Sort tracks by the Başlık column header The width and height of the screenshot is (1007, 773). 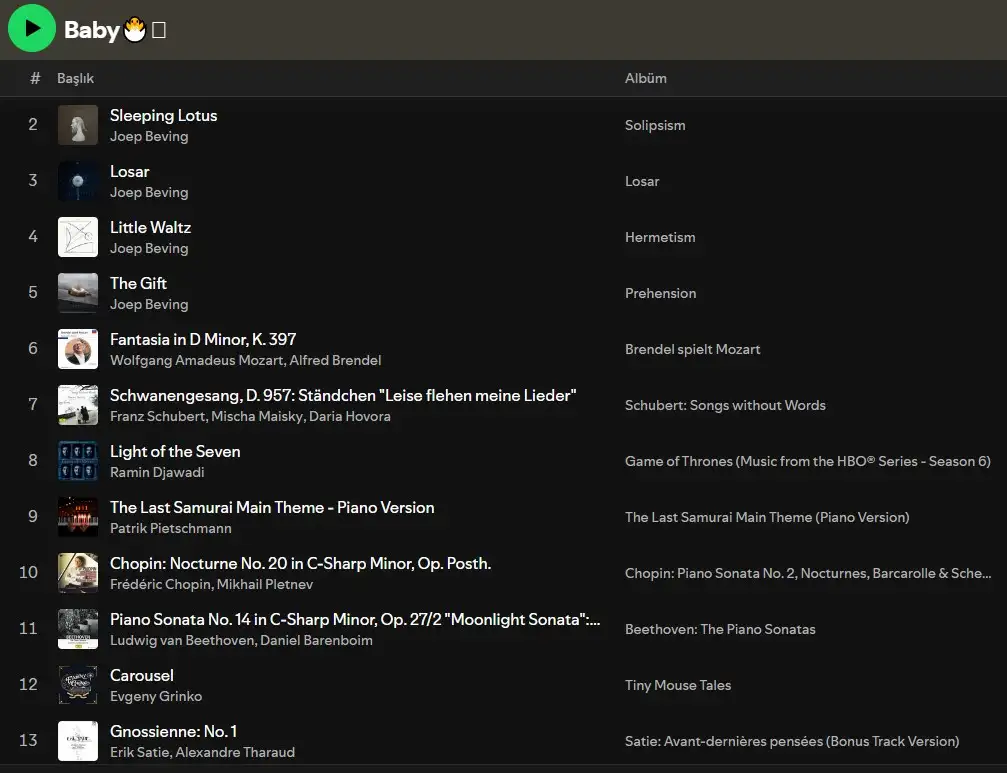(x=75, y=78)
